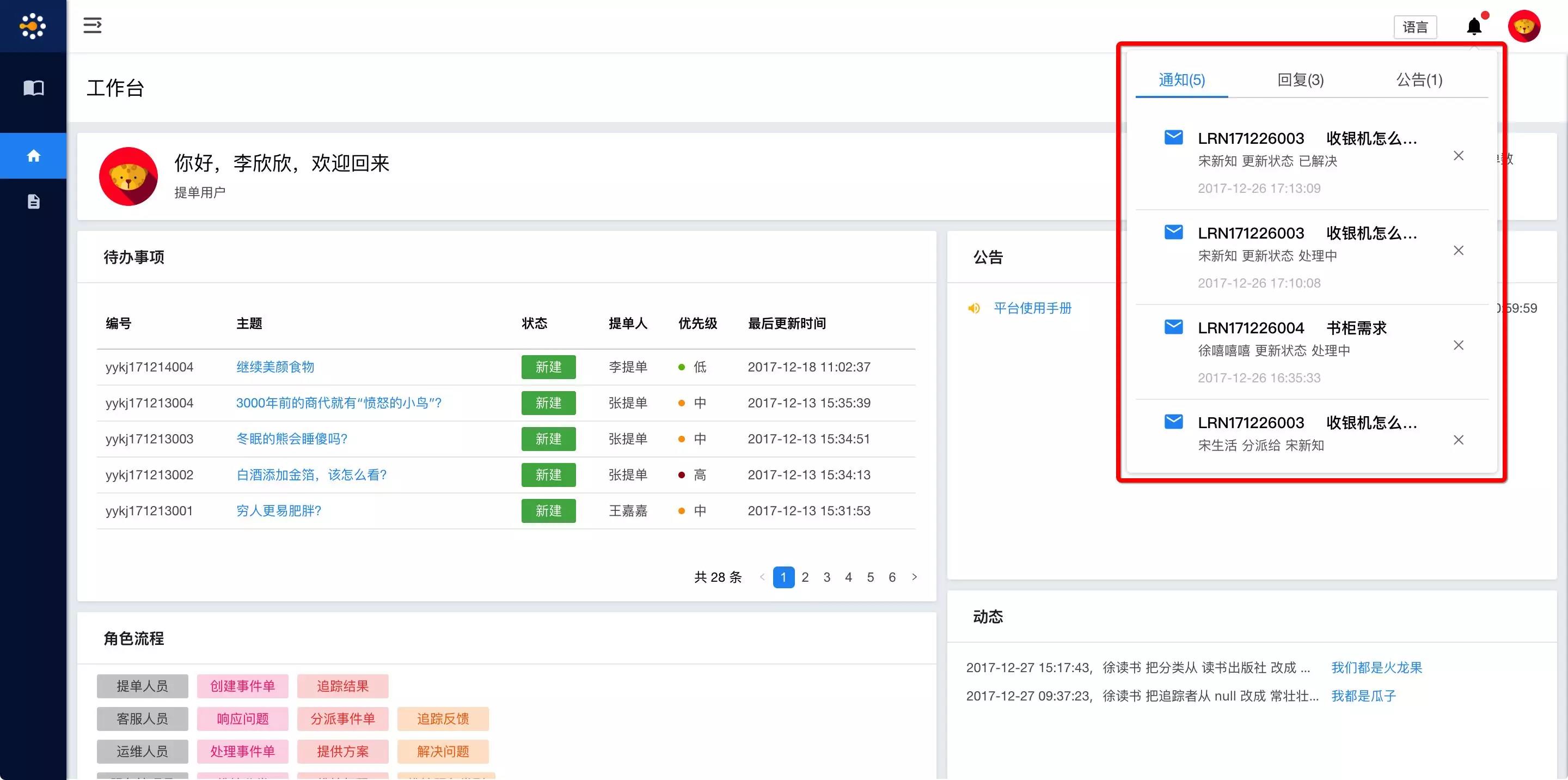Click the mail icon of 17:10:08 notification
1568x780 pixels.
pos(1173,233)
